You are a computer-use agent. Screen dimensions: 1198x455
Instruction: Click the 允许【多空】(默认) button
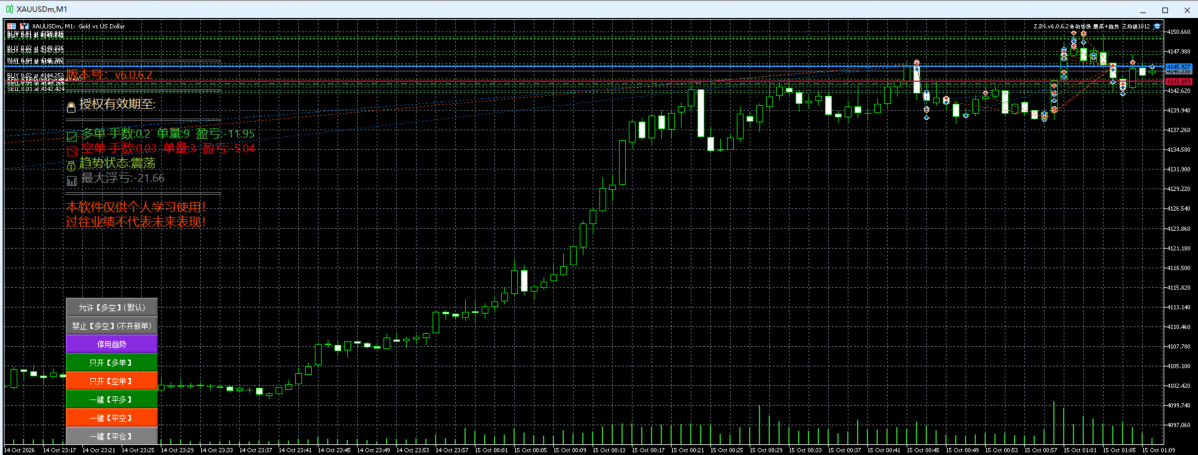pos(112,307)
